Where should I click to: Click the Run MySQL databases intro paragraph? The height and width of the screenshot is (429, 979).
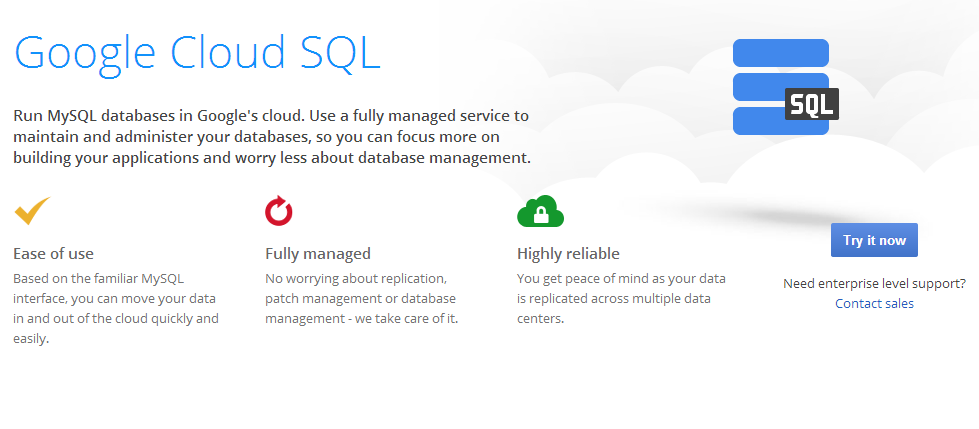(x=272, y=137)
